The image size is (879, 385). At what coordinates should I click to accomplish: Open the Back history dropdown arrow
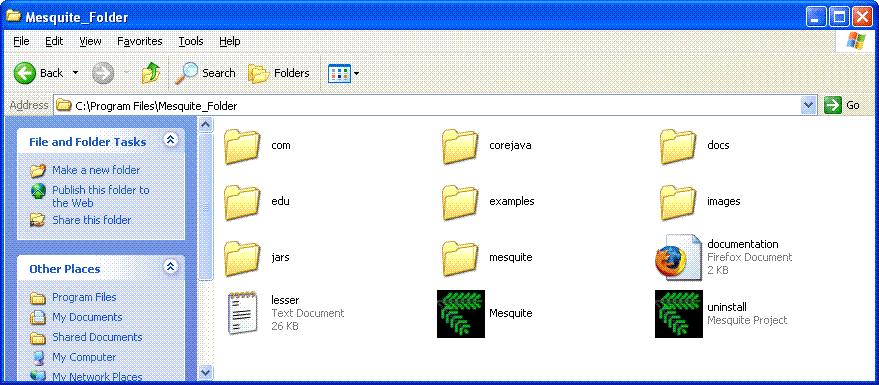76,73
